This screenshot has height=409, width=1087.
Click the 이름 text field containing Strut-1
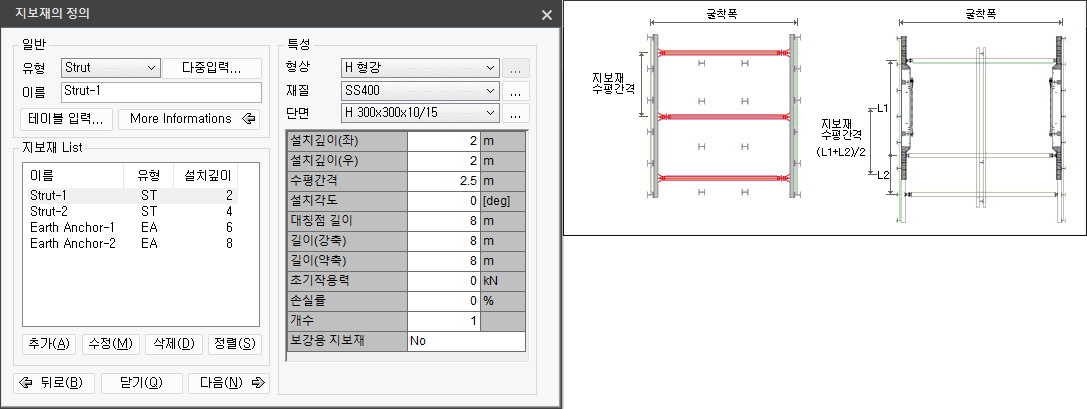point(160,92)
